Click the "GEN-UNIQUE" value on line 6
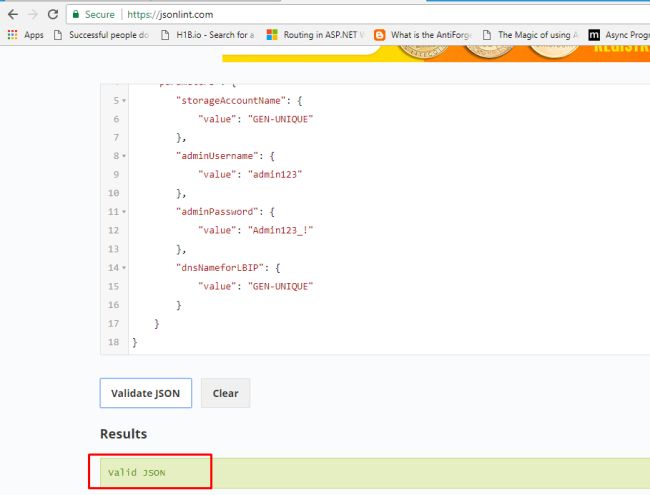Viewport: 650px width, 495px height. point(280,119)
